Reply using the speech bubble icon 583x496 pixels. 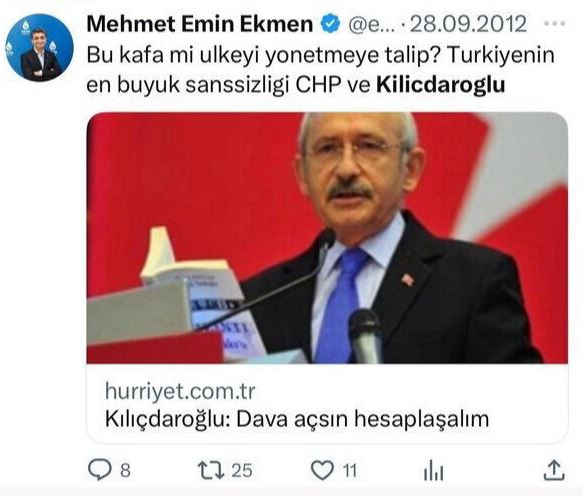pos(100,470)
